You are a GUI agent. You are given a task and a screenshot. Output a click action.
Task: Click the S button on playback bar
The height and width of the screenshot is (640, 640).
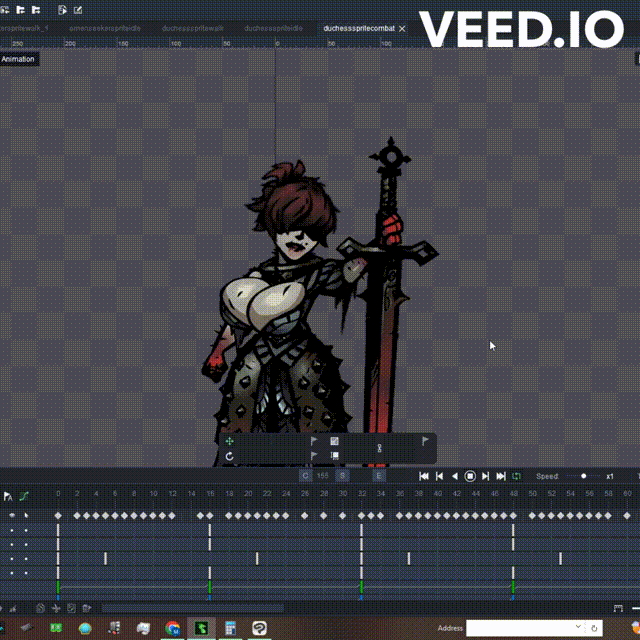click(342, 476)
